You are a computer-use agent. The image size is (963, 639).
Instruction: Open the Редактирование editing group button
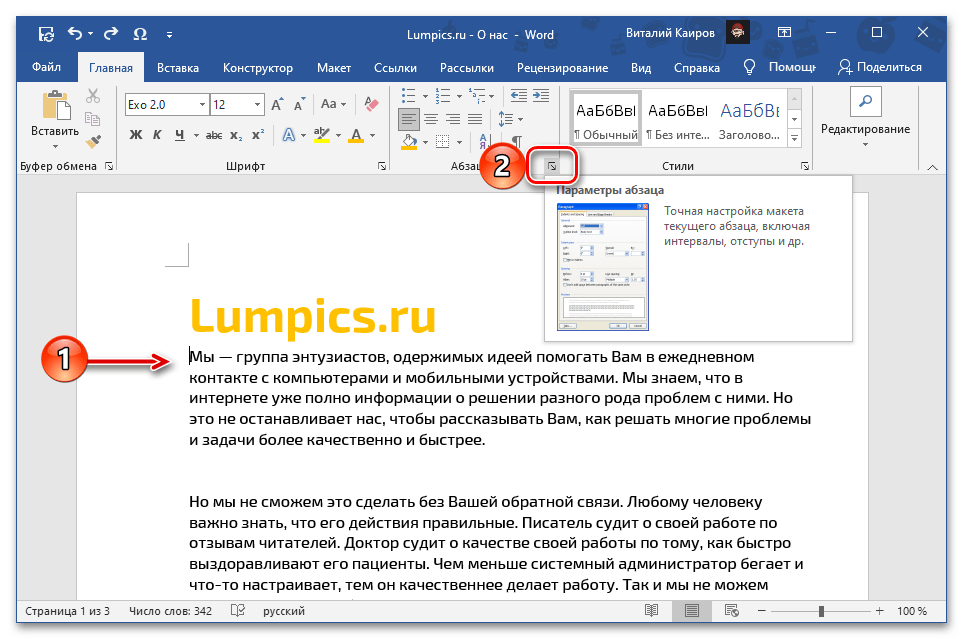coord(865,115)
